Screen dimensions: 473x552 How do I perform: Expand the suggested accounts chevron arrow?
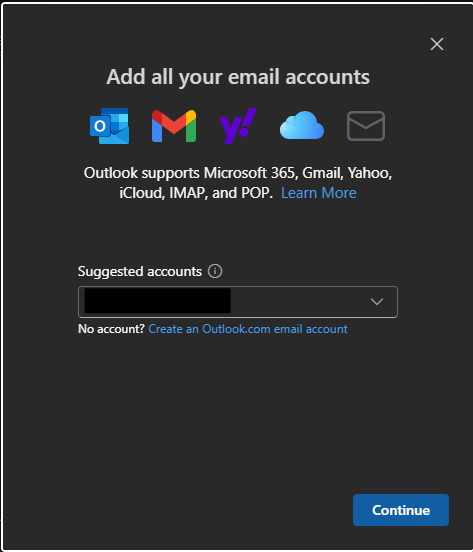point(377,302)
